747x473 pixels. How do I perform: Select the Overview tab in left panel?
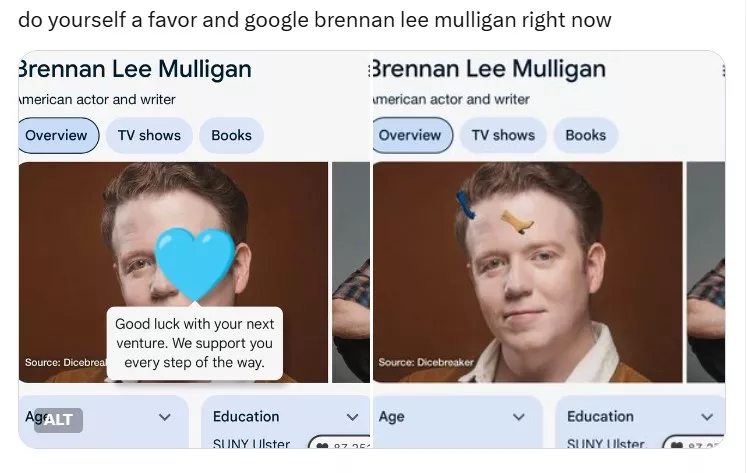tap(58, 135)
